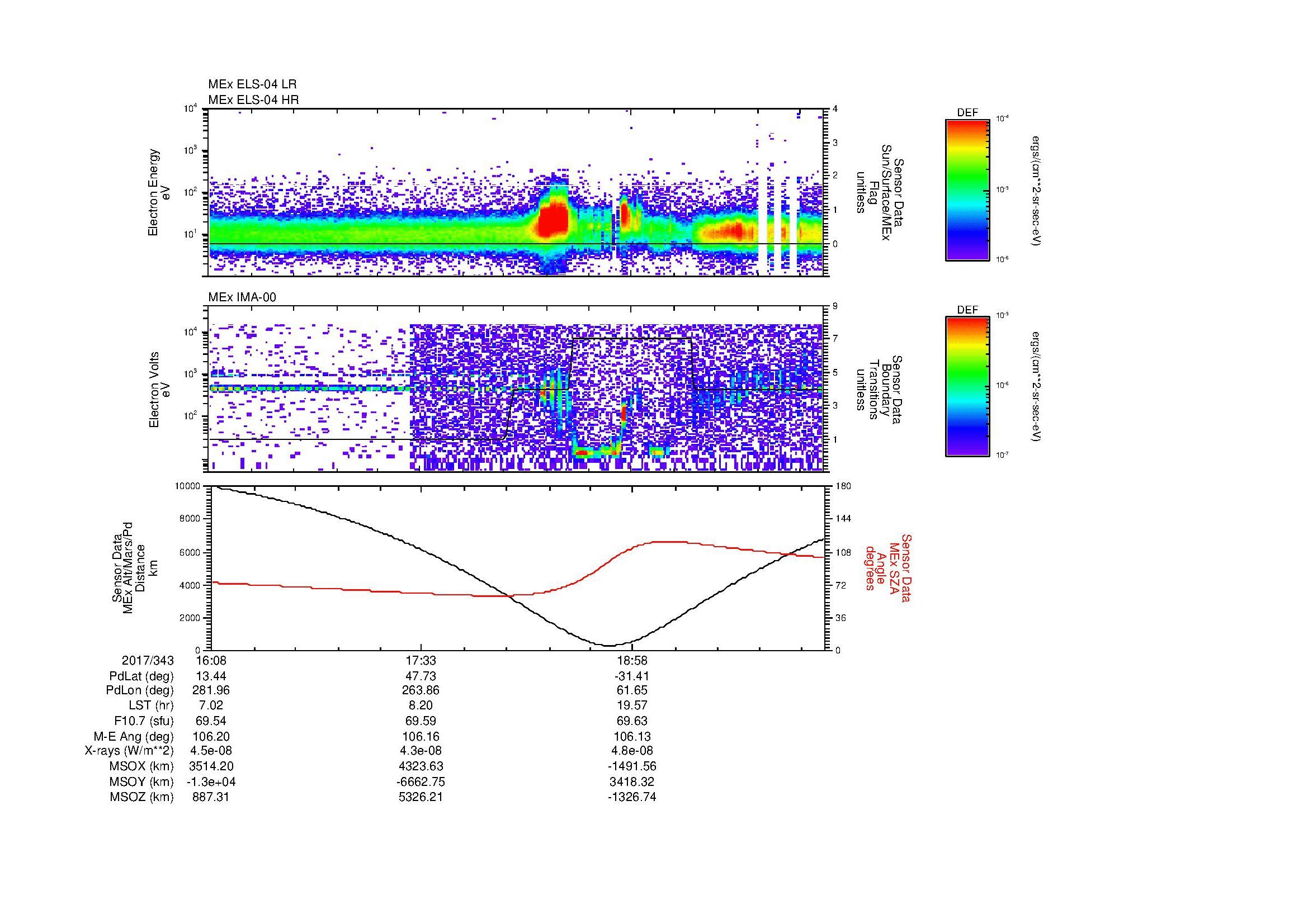Click the M-E Ang value 106.20

point(211,737)
